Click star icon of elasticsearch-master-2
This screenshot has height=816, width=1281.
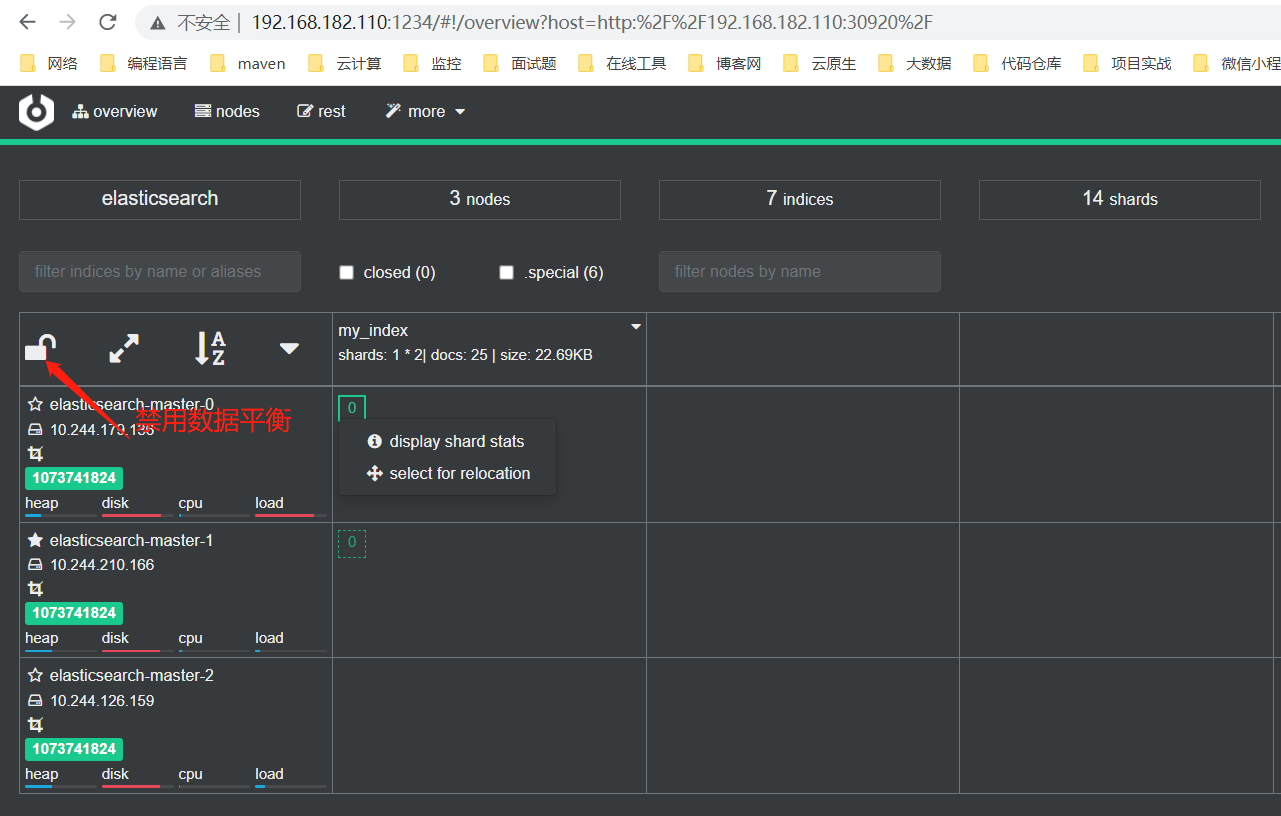35,675
